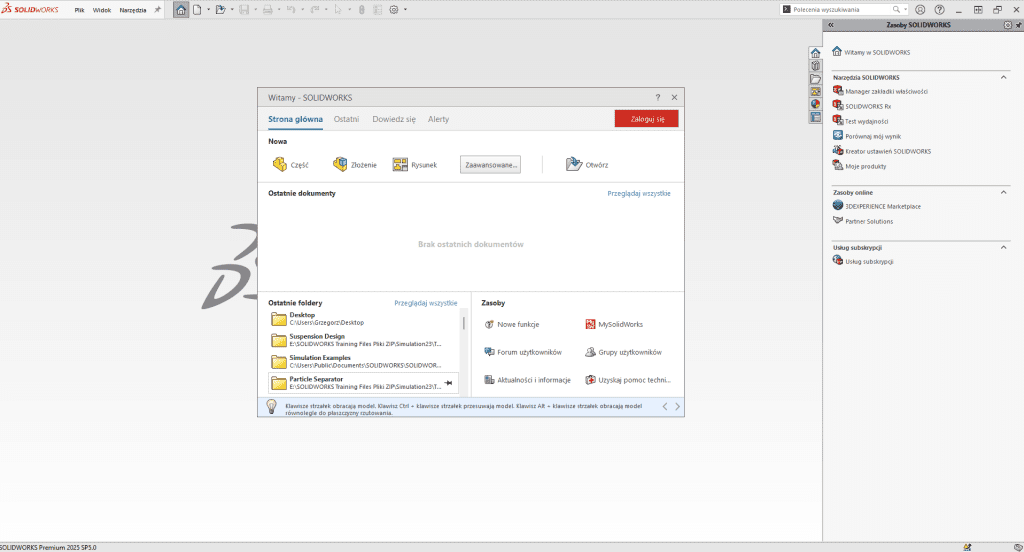Click Przeglądaj wszystkie link for recent documents
This screenshot has height=552, width=1024.
pyautogui.click(x=638, y=193)
